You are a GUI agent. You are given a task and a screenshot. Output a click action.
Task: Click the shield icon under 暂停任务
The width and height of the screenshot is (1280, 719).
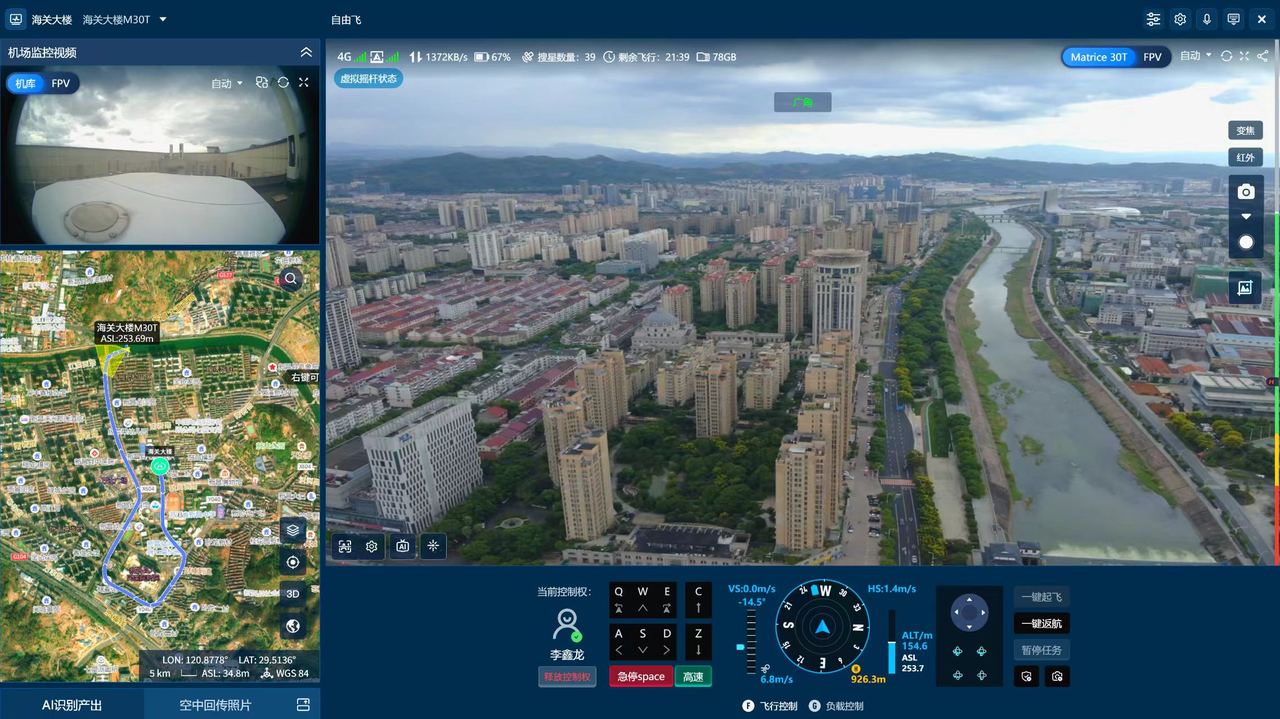(x=1027, y=677)
